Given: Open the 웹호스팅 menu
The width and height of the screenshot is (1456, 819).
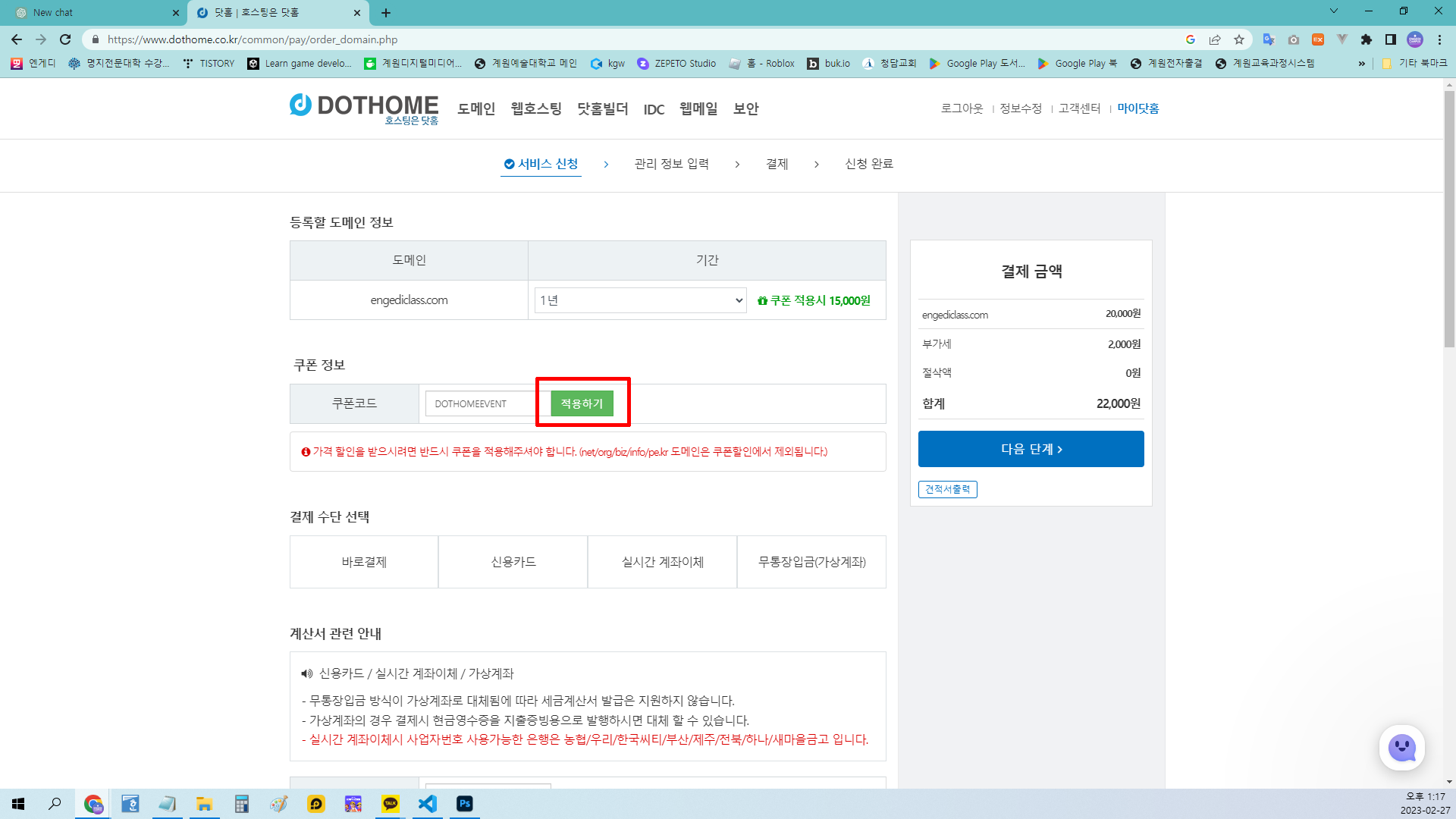Looking at the screenshot, I should click(x=535, y=108).
